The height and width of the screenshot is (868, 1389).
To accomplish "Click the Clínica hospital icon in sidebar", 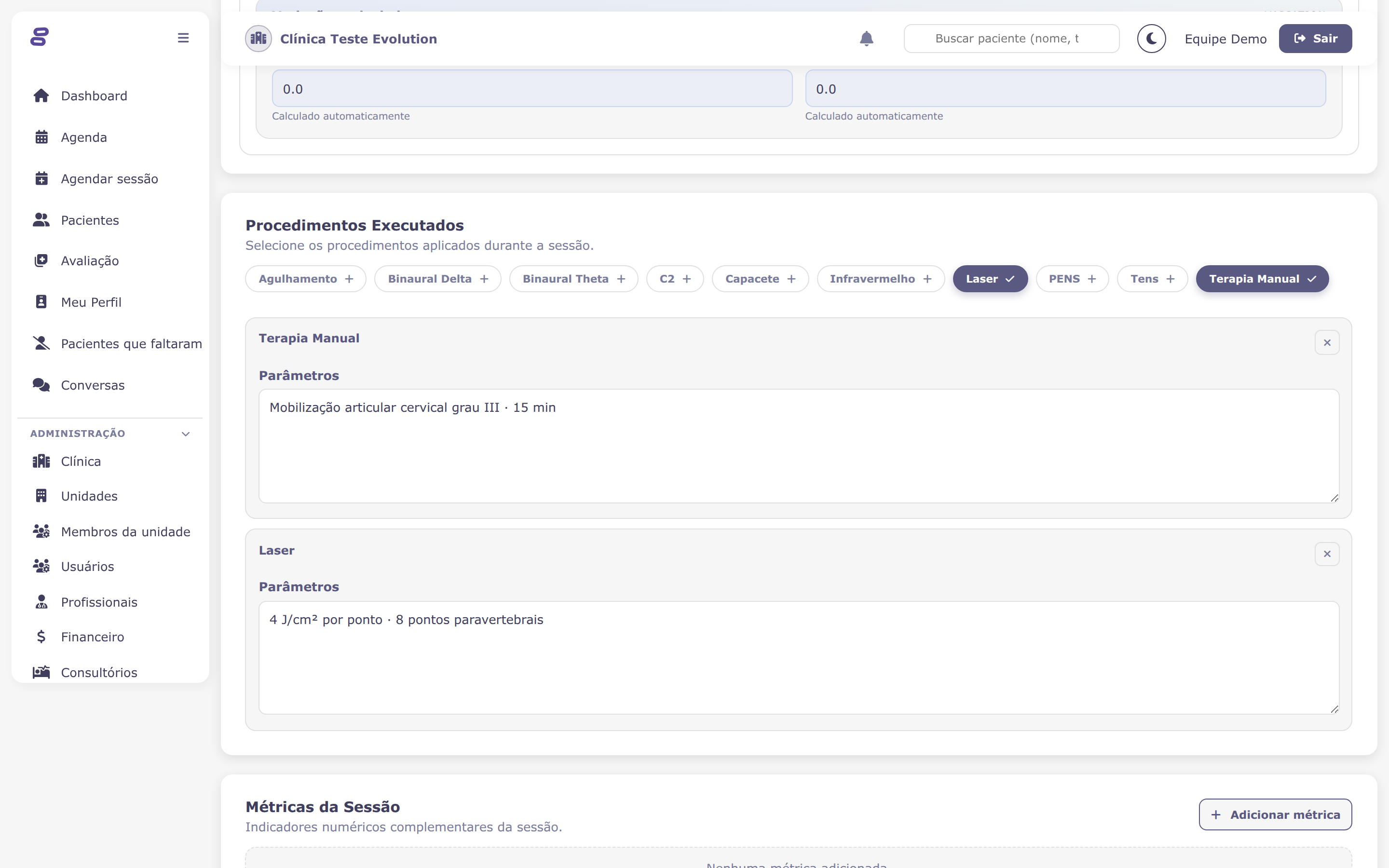I will 41,461.
